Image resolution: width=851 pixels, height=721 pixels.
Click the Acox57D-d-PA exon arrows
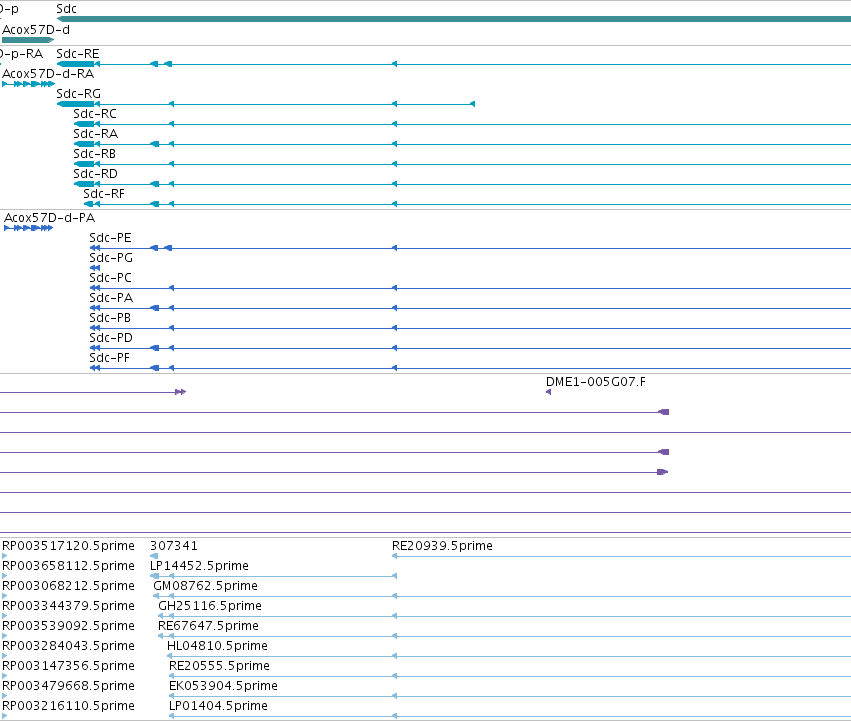[x=28, y=228]
